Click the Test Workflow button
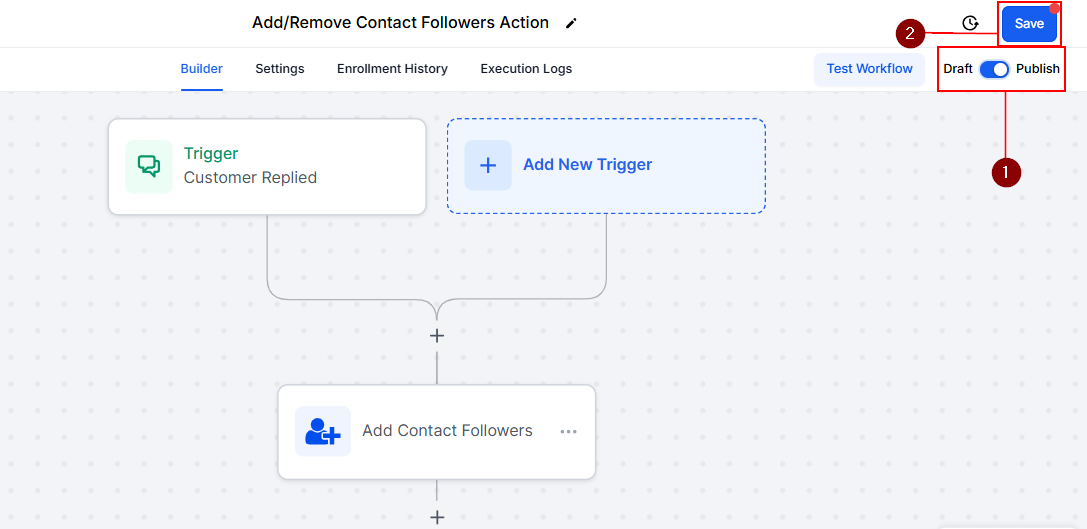Viewport: 1087px width, 529px height. pyautogui.click(x=869, y=69)
